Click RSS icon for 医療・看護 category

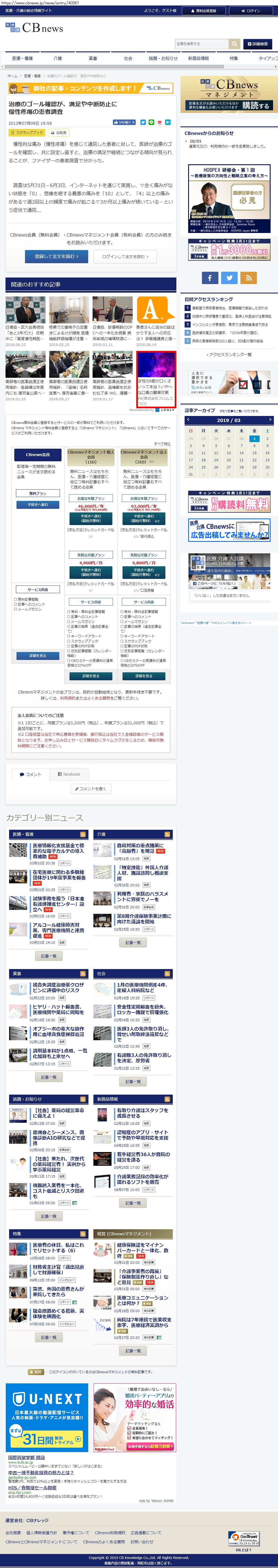click(x=83, y=834)
